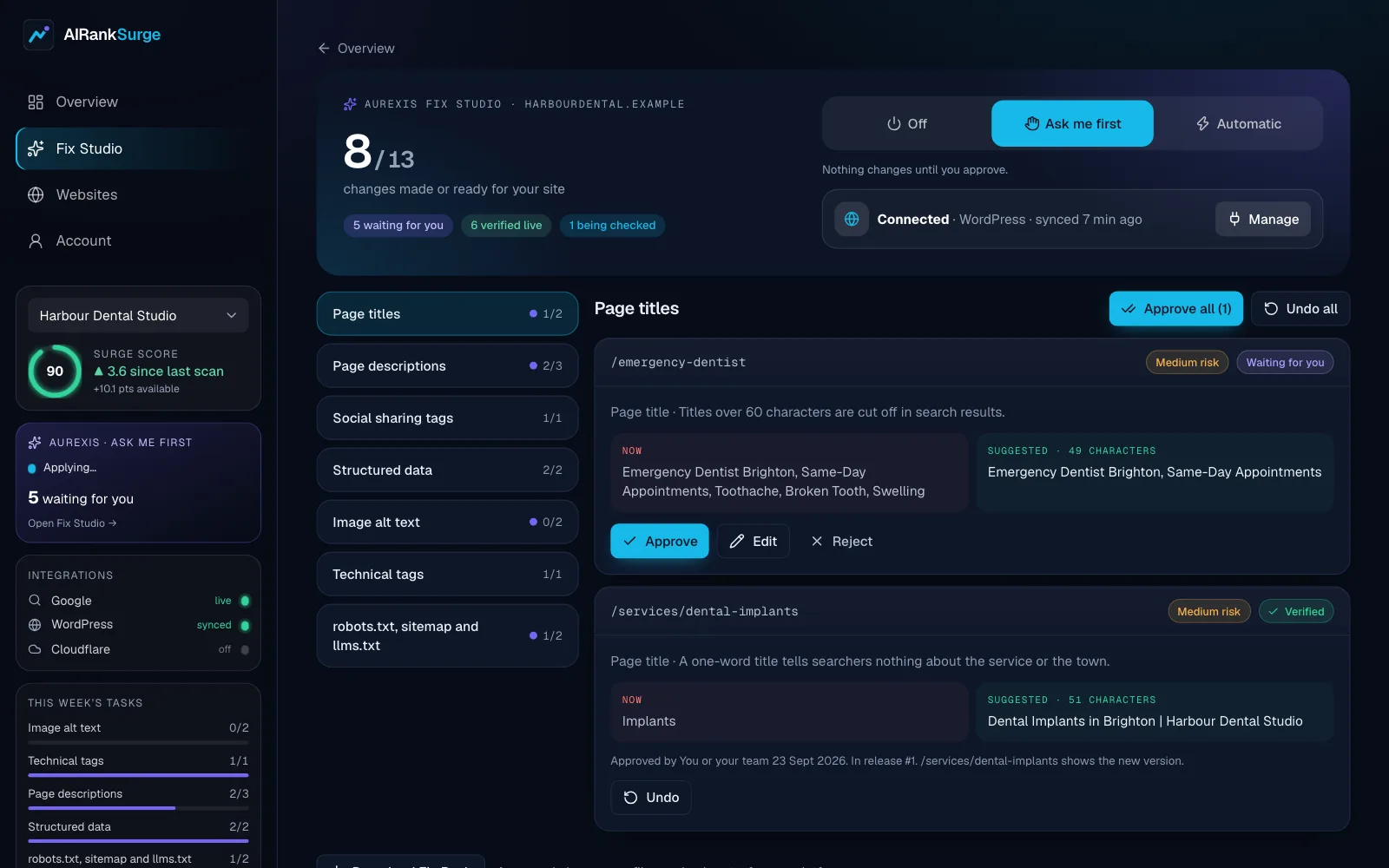1389x868 pixels.
Task: Toggle the Google live status indicator
Action: (x=245, y=601)
